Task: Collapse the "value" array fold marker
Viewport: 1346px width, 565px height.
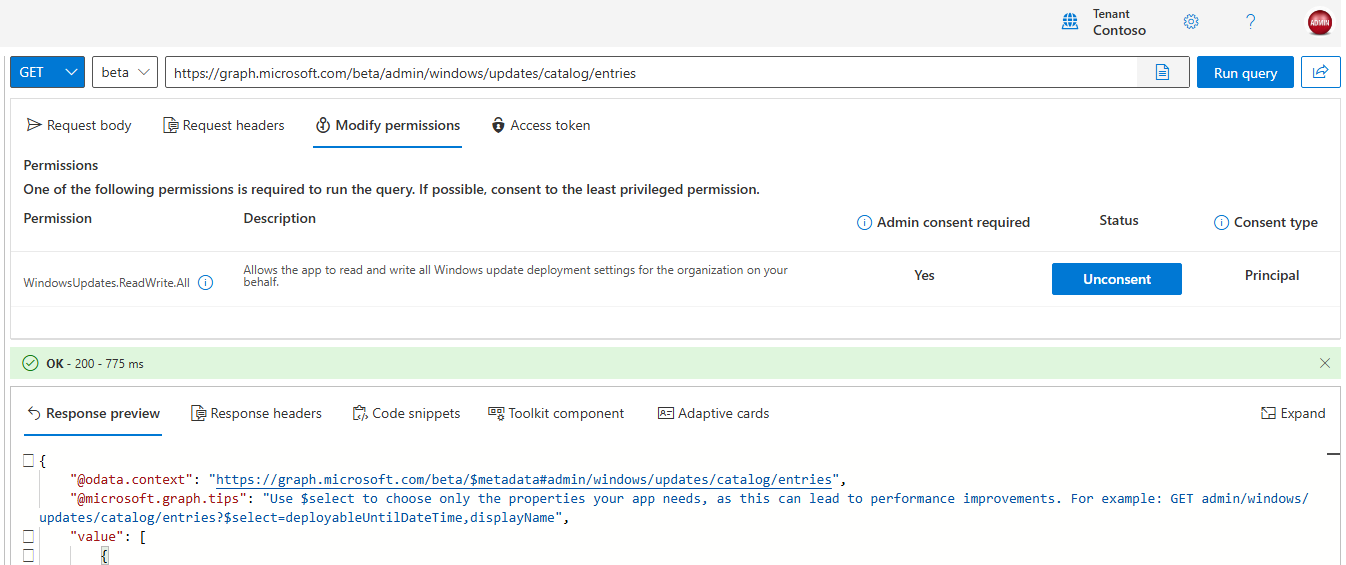Action: (28, 537)
